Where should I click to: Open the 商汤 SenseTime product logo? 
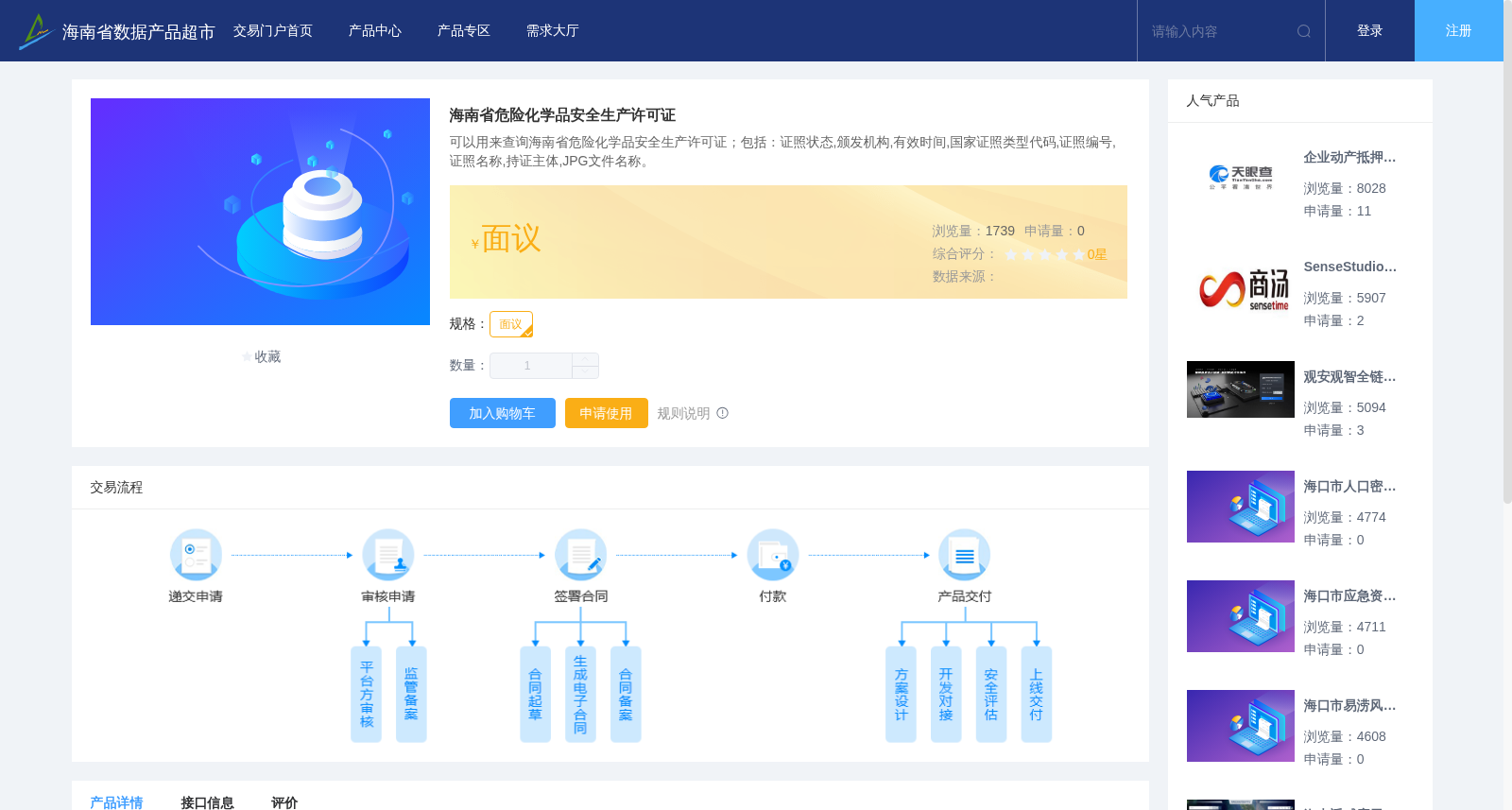click(1241, 287)
